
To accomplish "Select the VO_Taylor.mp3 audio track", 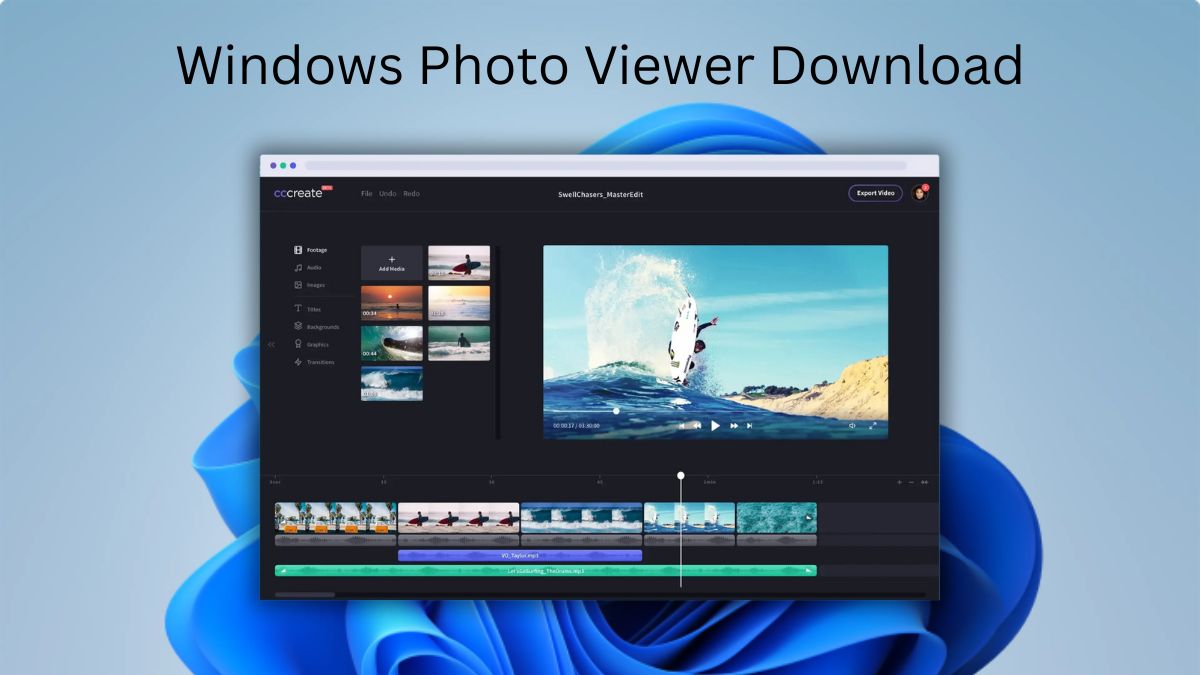I will (x=520, y=555).
